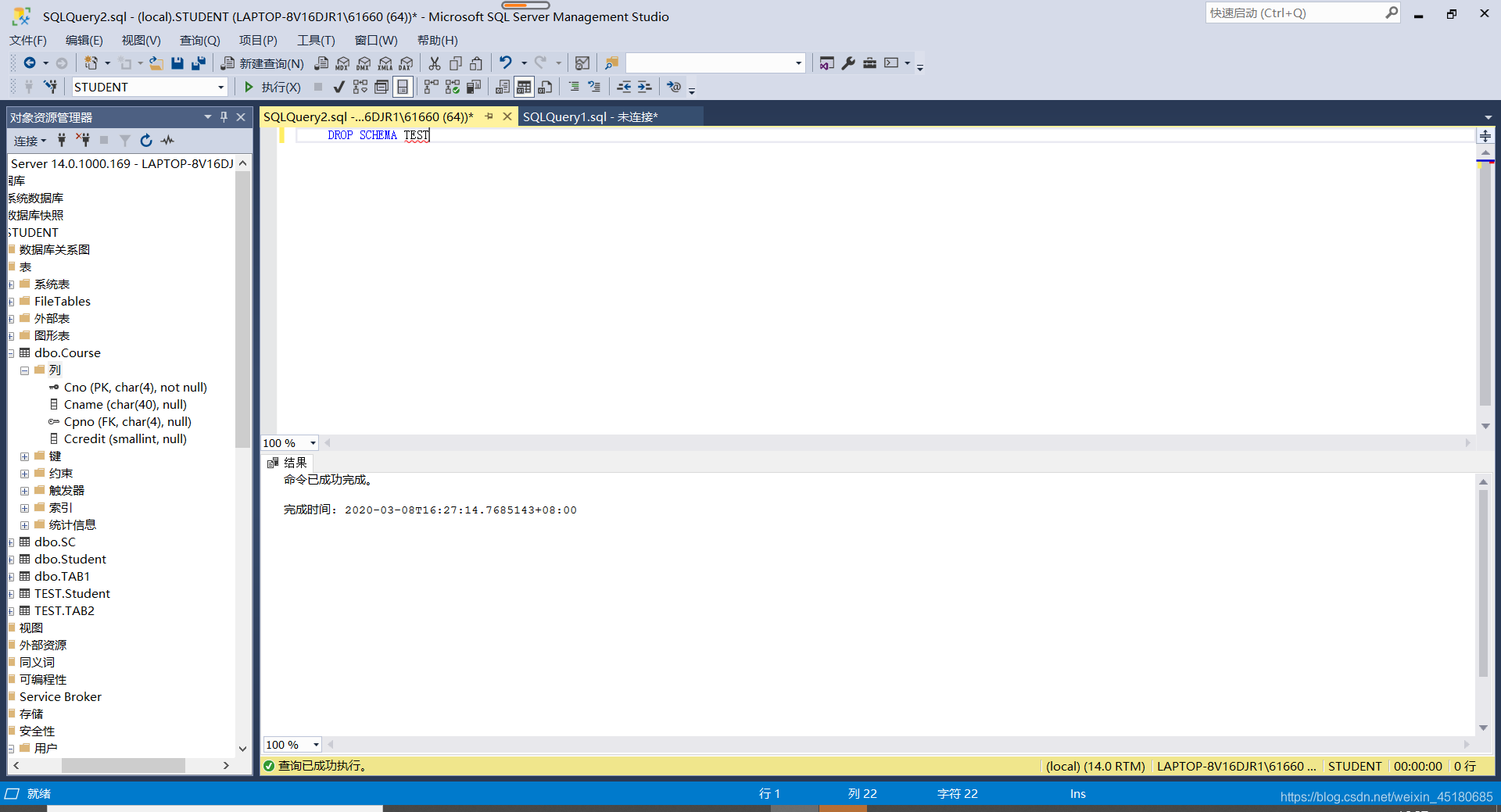Save the current query with the disk icon
This screenshot has height=812, width=1501.
(x=177, y=63)
